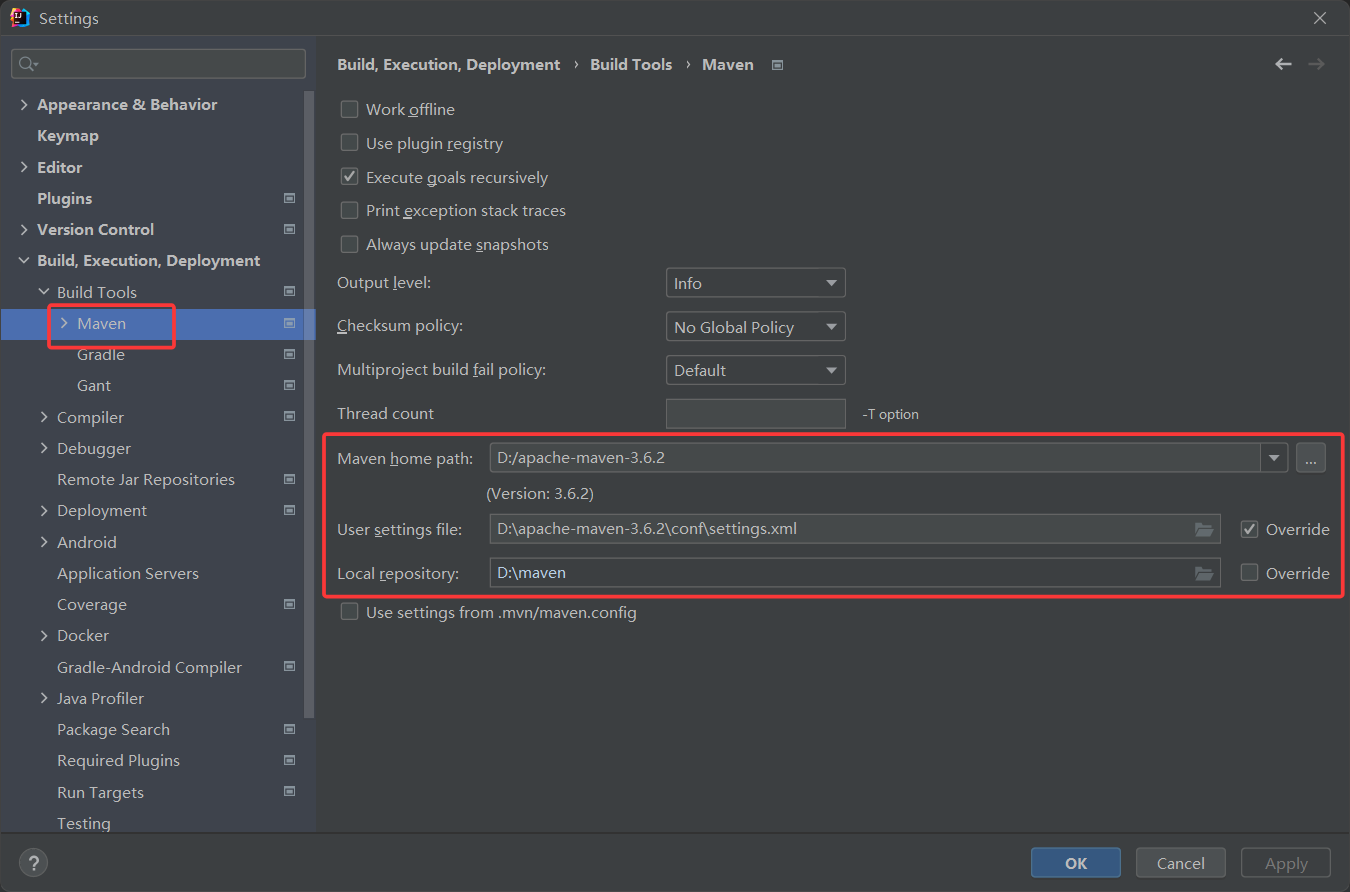
Task: Focus the settings search field
Action: [x=158, y=64]
